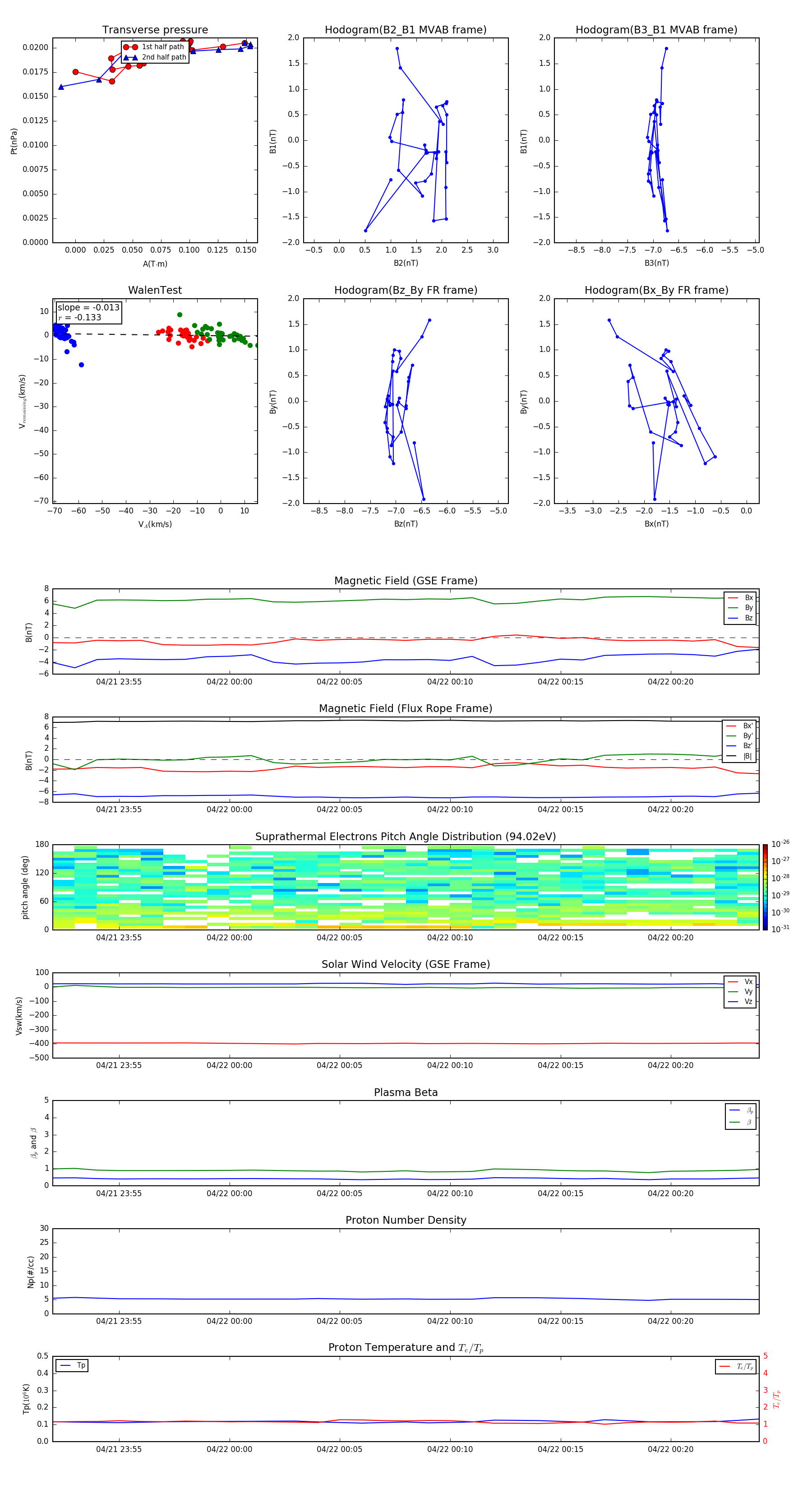Click the 'Magnetic Field (Flux Rope Frame)' title
Image resolution: width=812 pixels, height=1489 pixels.
(406, 709)
